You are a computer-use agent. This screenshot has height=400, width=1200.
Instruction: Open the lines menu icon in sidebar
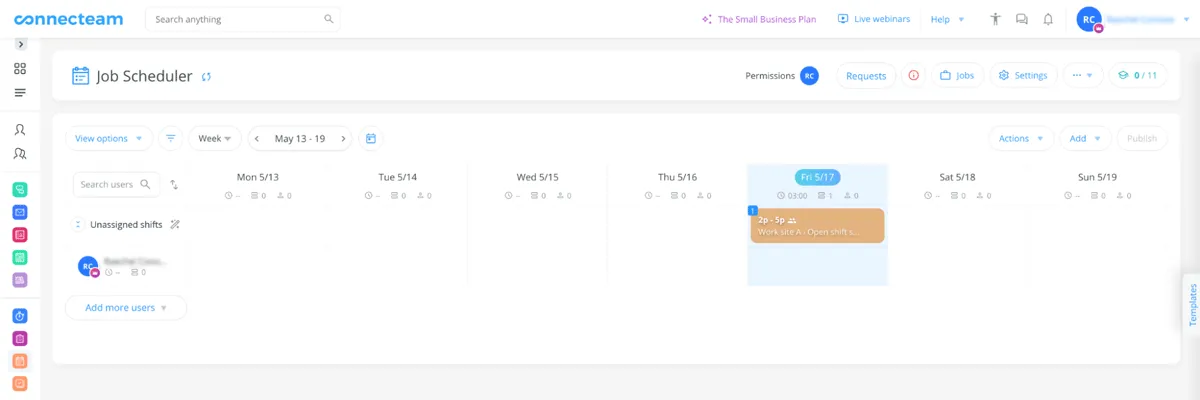click(20, 93)
